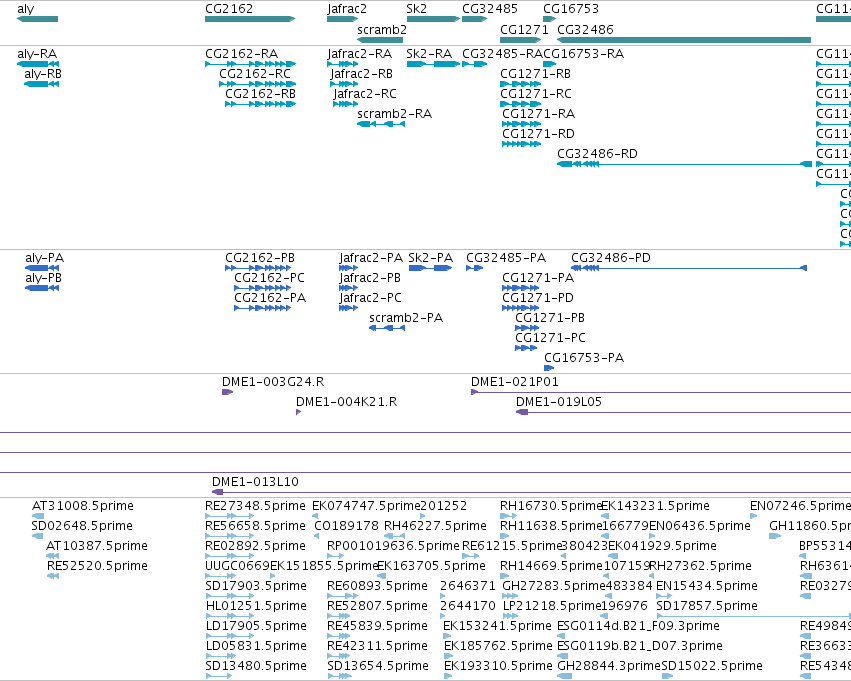This screenshot has width=851, height=681.
Task: Select the long CG32486 gene bar
Action: pos(684,40)
